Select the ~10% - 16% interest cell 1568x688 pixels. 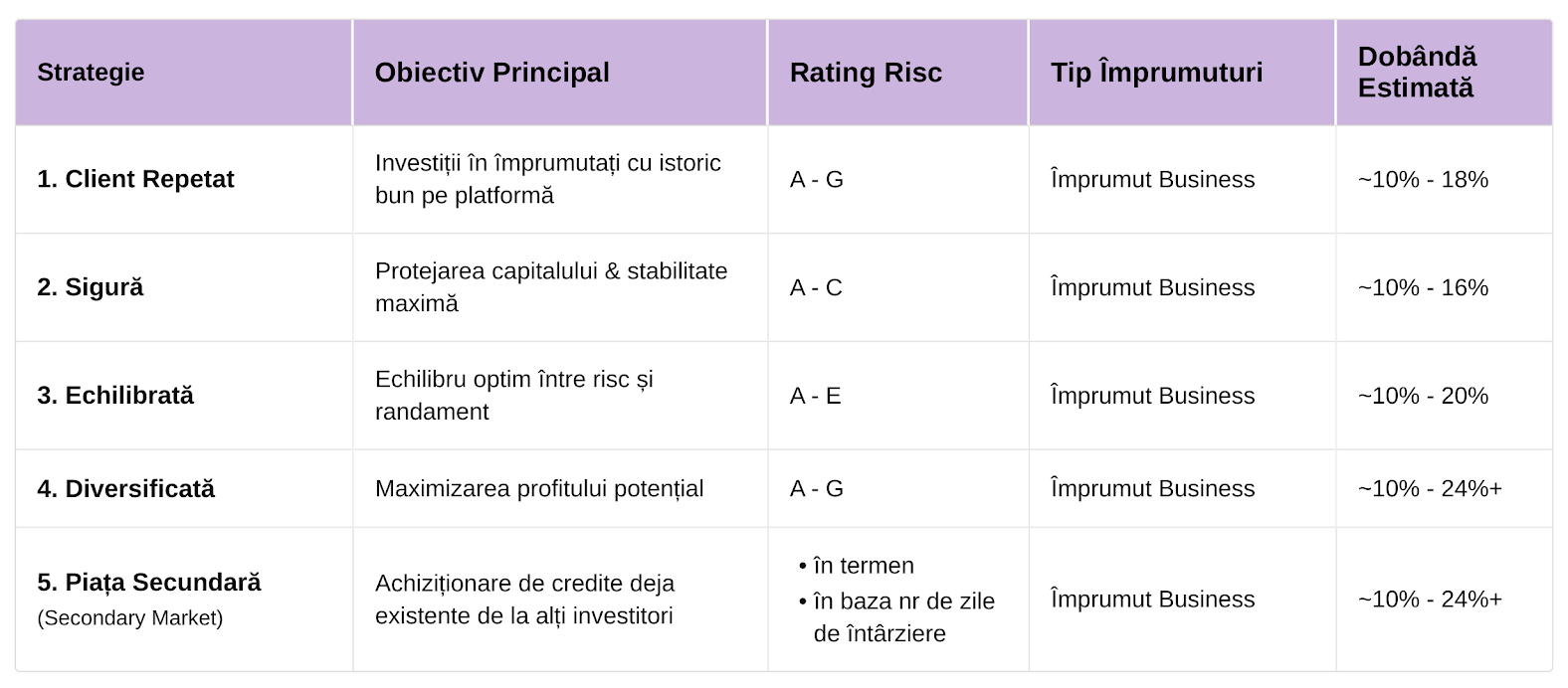[x=1423, y=287]
